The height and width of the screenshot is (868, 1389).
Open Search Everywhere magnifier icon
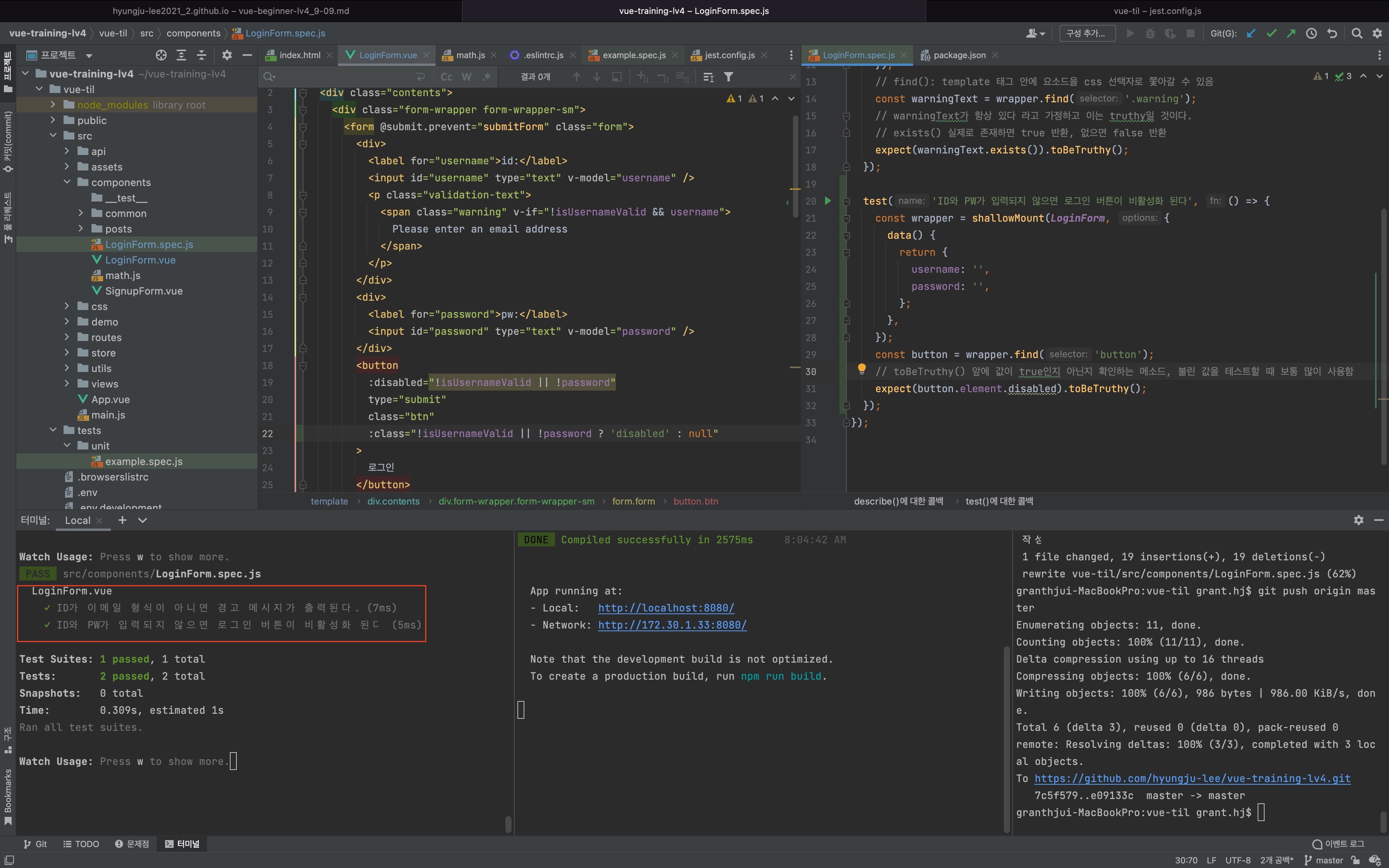(x=1357, y=33)
